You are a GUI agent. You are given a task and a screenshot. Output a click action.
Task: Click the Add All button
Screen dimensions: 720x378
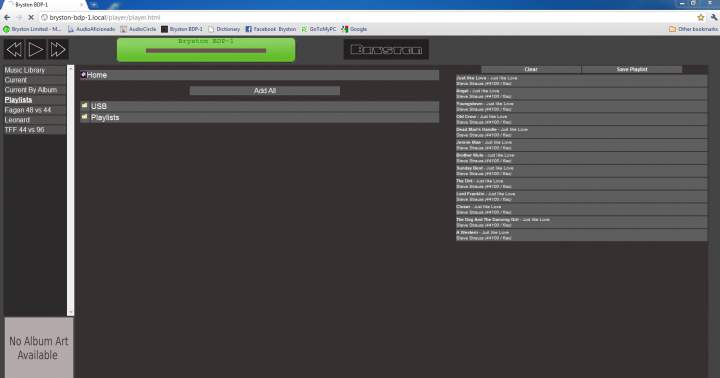click(265, 91)
